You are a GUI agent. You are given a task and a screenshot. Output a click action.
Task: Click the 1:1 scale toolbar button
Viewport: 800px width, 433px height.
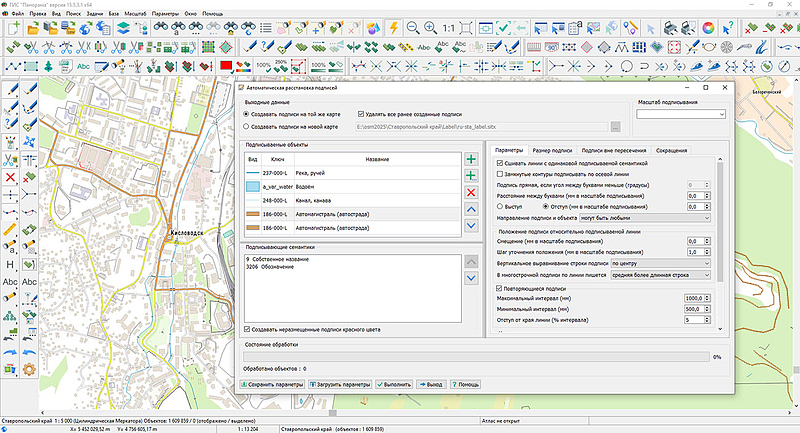click(x=451, y=29)
